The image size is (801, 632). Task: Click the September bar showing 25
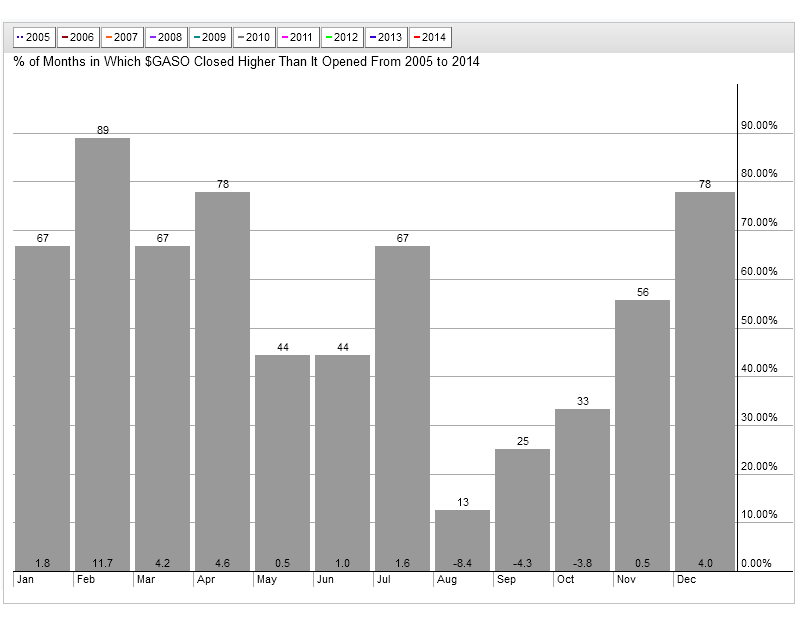522,510
